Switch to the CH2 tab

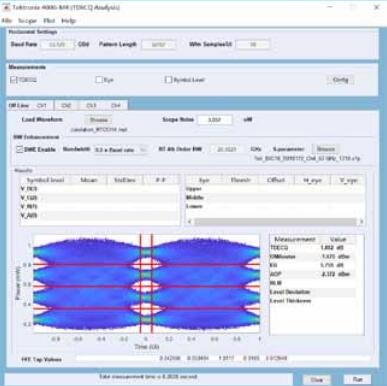click(x=66, y=105)
